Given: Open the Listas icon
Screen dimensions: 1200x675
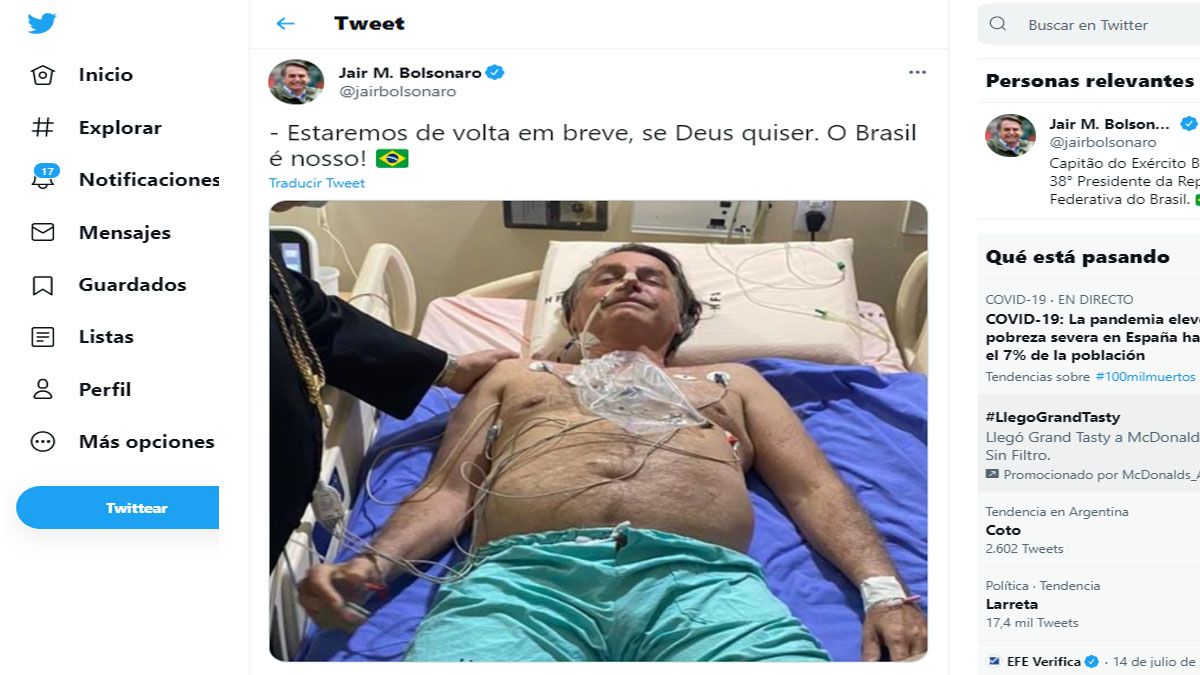Looking at the screenshot, I should (43, 337).
